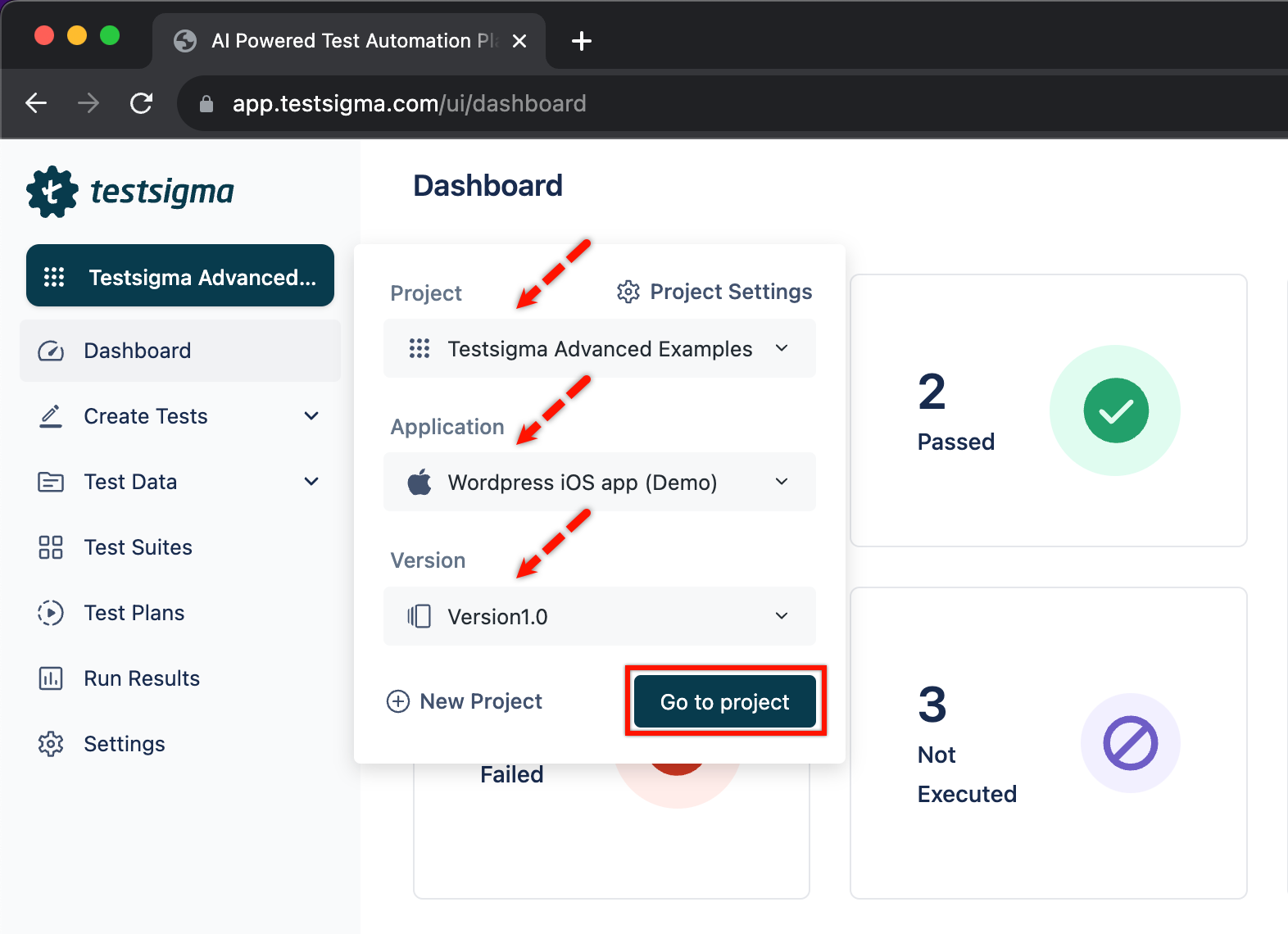The height and width of the screenshot is (934, 1288).
Task: Click the version device icon
Action: click(x=420, y=616)
